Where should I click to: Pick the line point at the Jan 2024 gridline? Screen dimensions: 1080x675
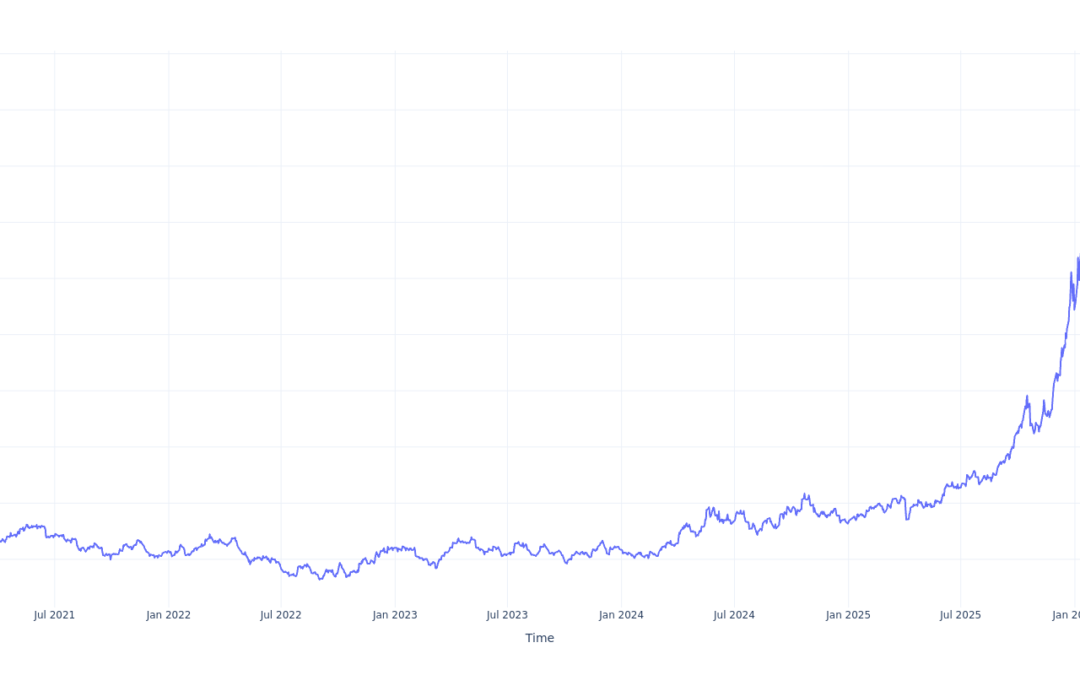coord(621,552)
